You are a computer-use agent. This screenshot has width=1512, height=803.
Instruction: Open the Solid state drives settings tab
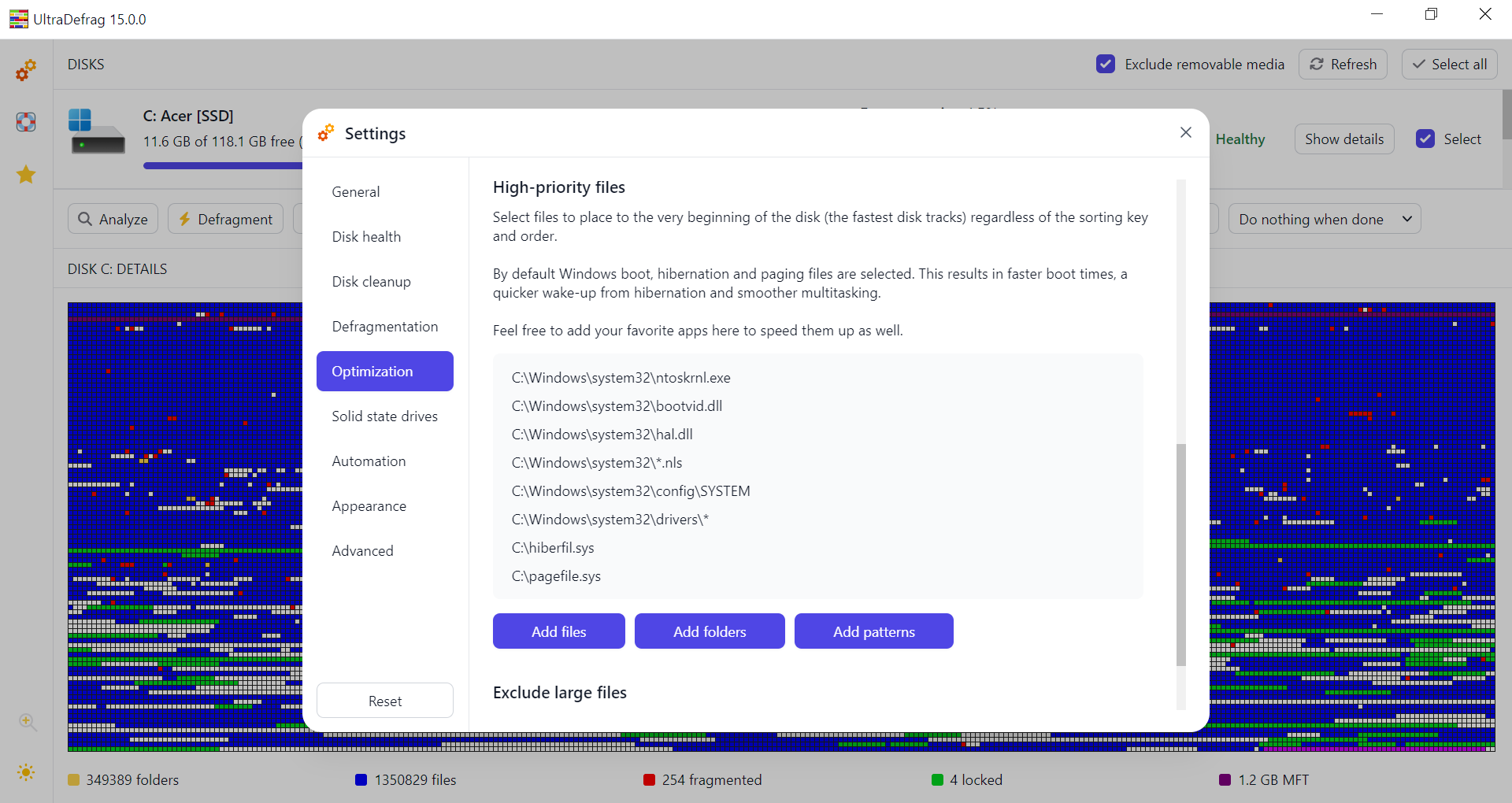pyautogui.click(x=384, y=416)
